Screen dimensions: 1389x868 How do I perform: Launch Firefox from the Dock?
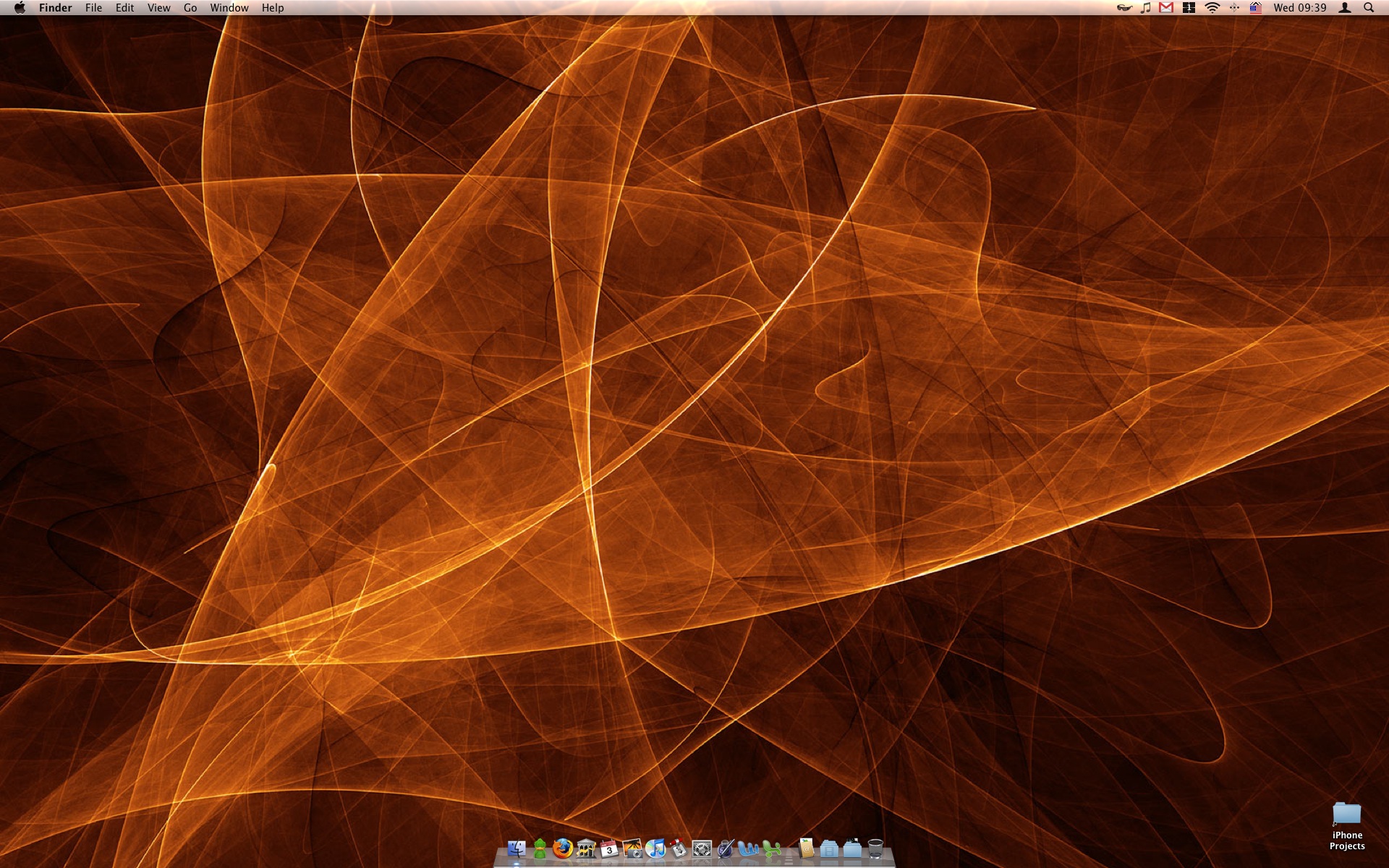[563, 848]
